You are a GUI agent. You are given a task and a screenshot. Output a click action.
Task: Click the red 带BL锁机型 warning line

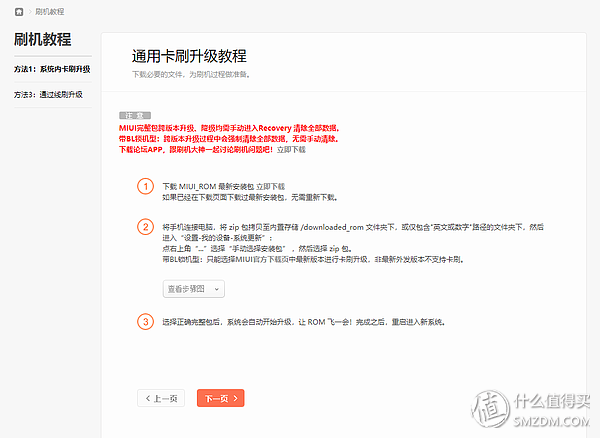(228, 139)
